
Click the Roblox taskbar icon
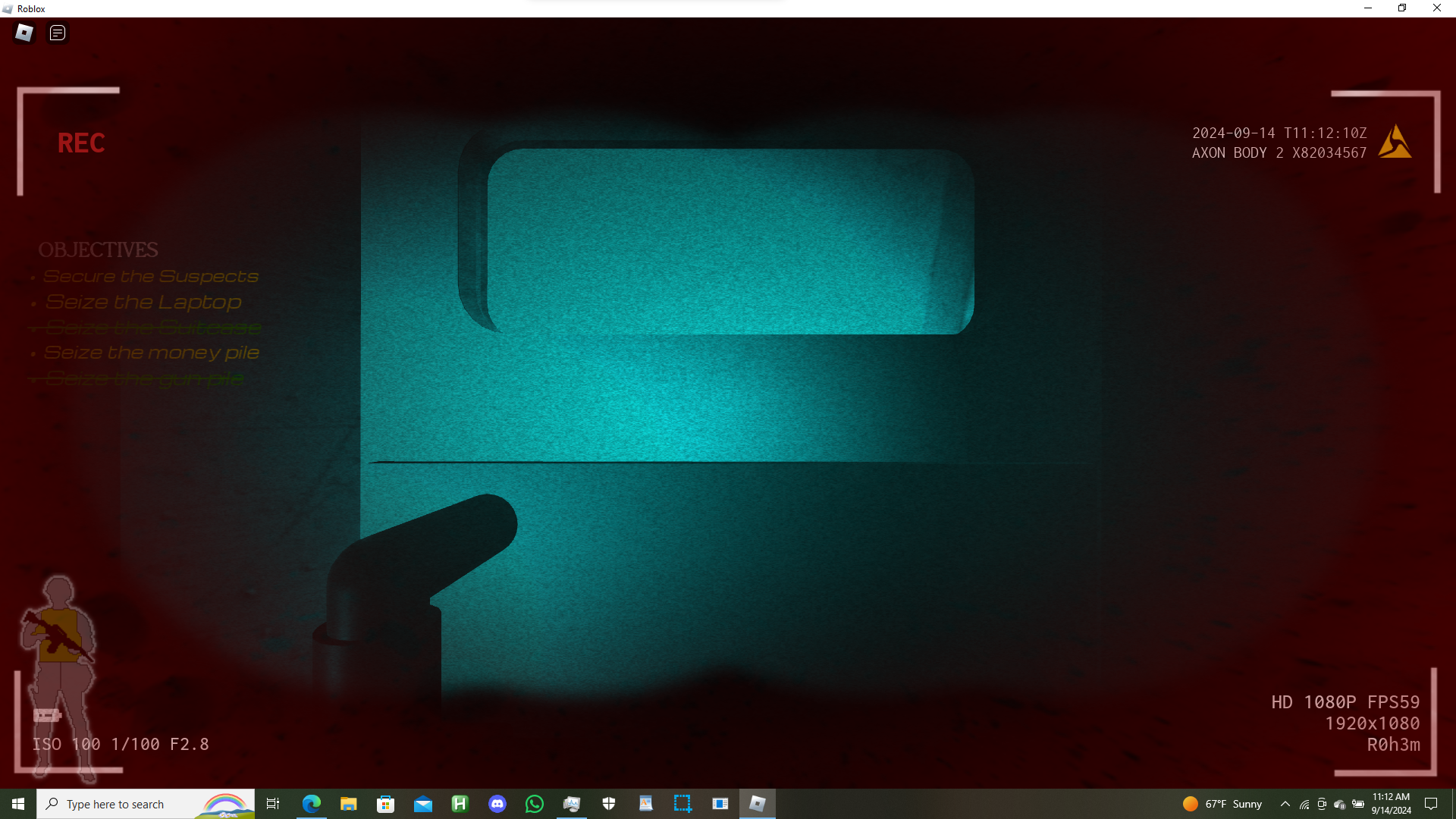tap(757, 804)
